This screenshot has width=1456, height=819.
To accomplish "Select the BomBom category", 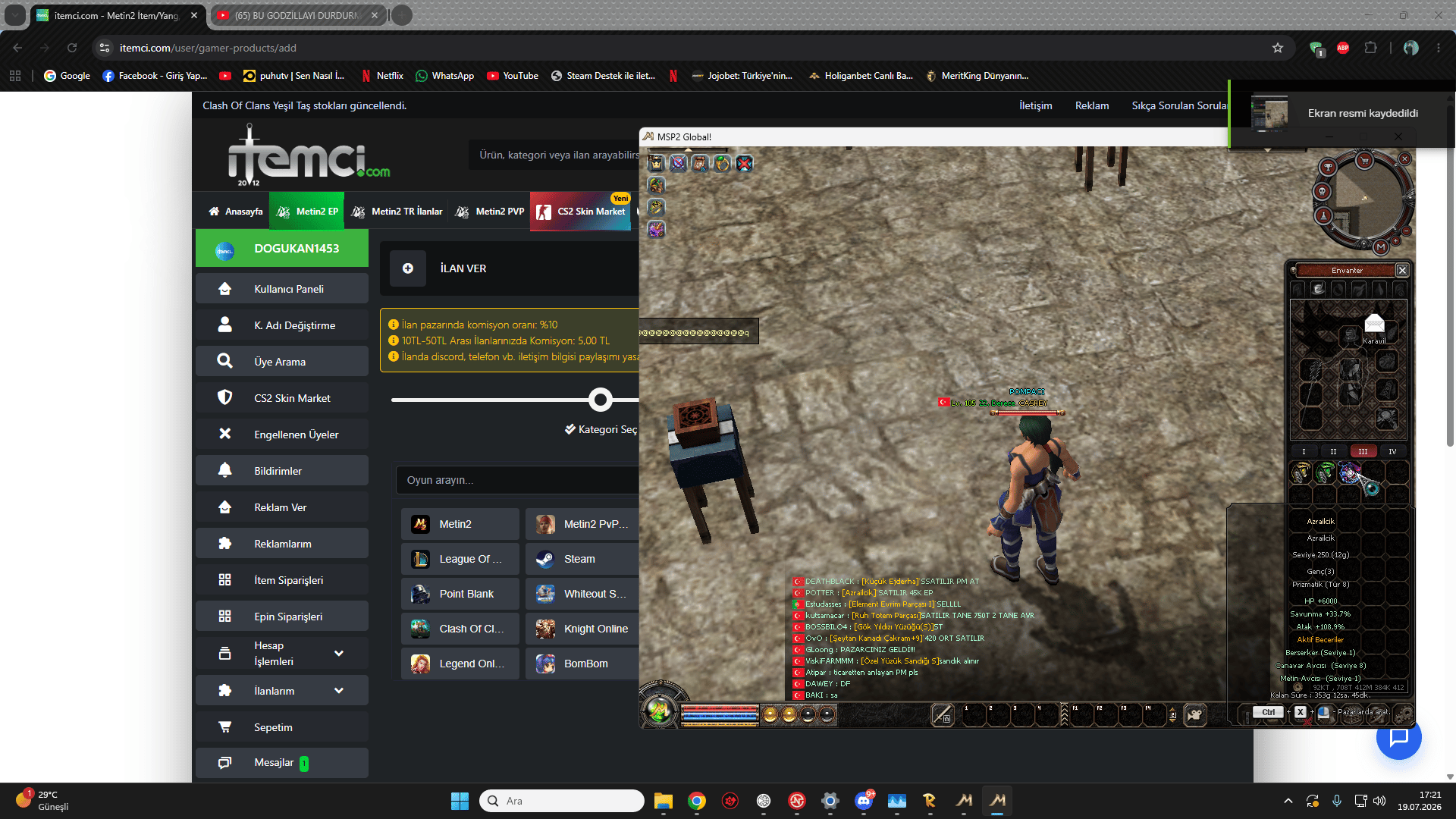I will (582, 664).
